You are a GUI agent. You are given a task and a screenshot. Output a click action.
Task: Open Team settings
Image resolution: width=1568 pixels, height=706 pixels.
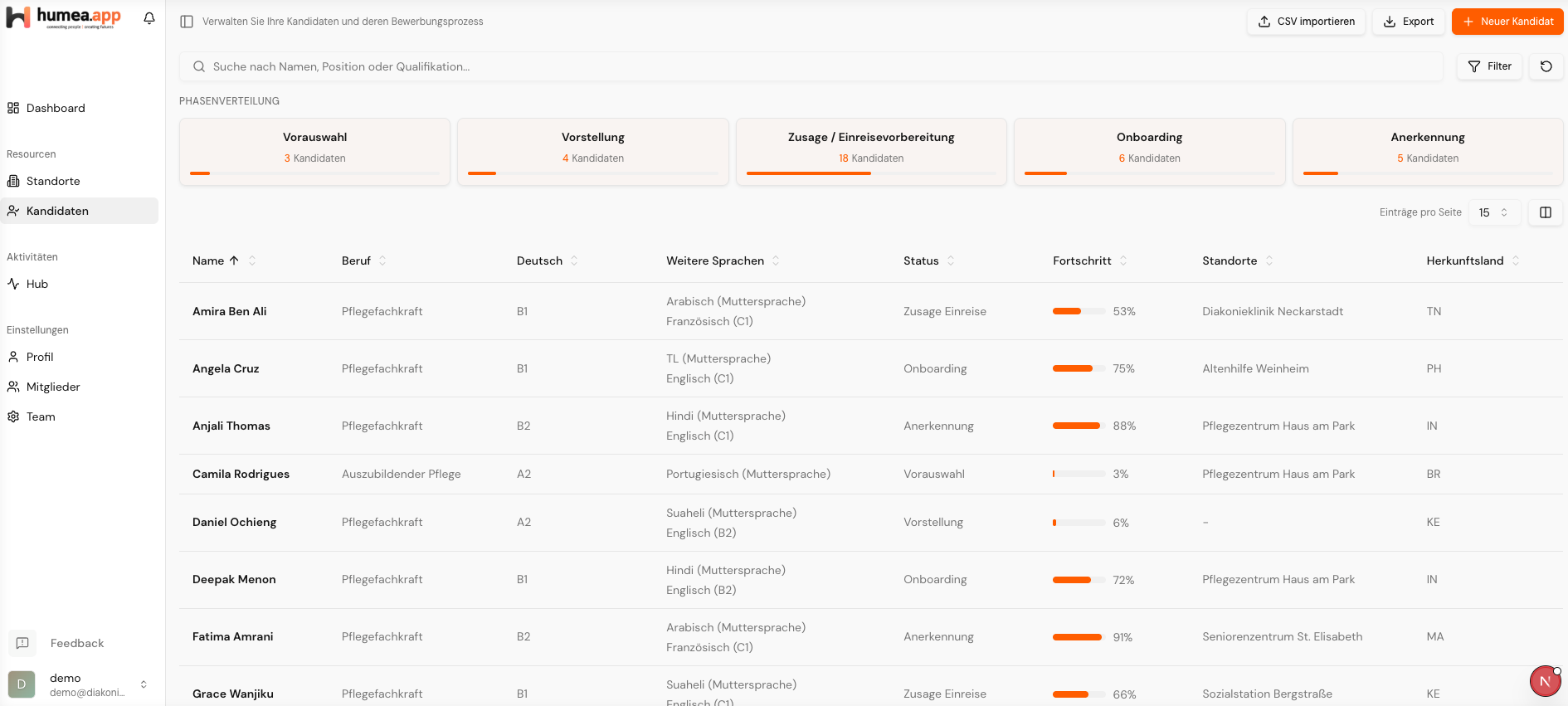(x=80, y=416)
